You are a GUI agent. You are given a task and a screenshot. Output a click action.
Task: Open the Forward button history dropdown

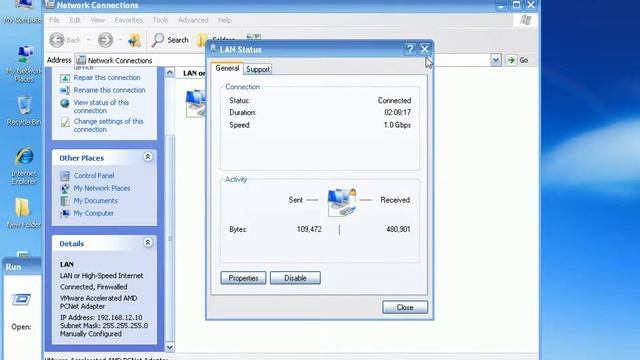[120, 40]
